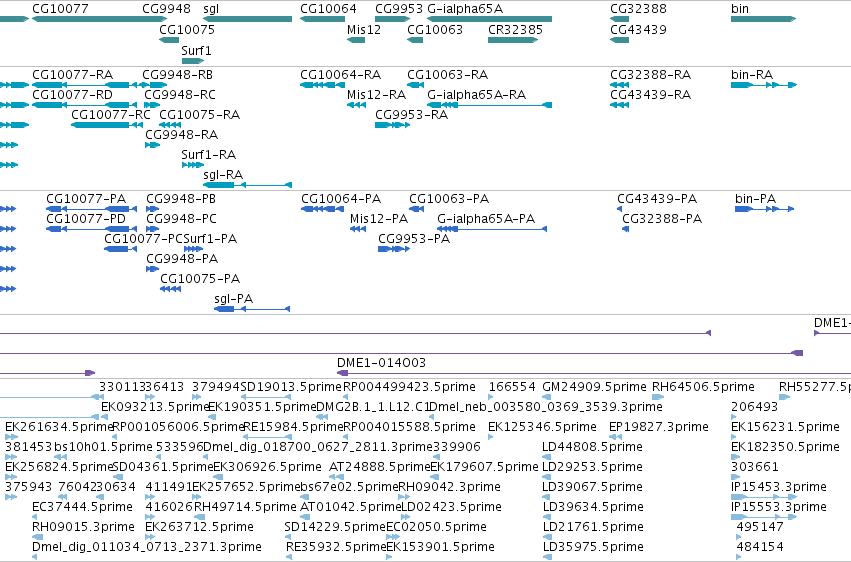Select the CG9948-RC transcript label

pos(180,94)
